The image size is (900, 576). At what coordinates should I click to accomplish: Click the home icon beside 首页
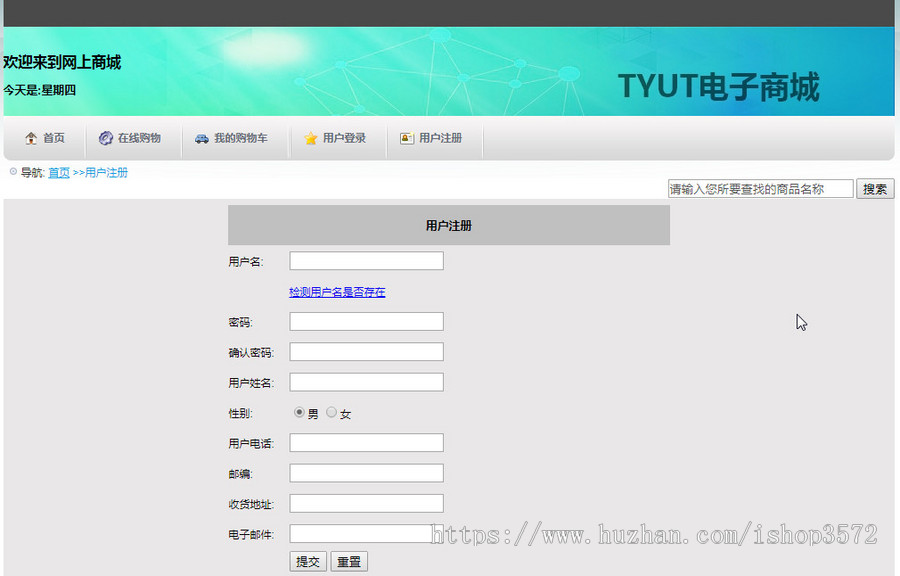tap(31, 139)
